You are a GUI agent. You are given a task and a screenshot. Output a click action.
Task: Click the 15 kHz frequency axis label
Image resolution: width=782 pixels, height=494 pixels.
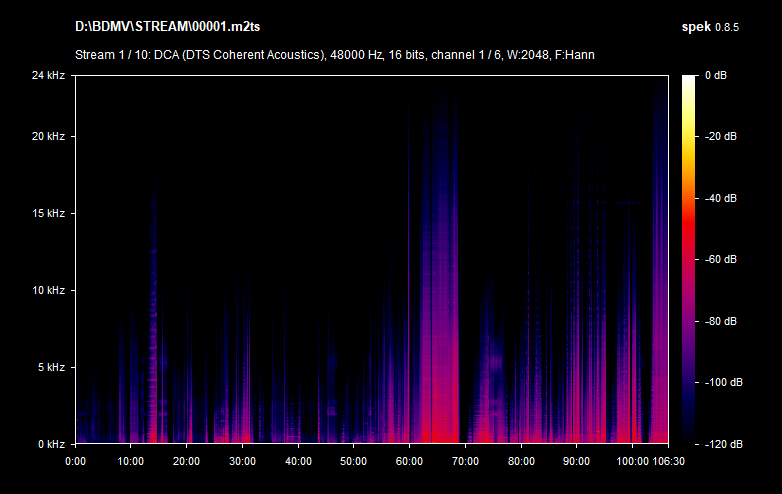47,214
